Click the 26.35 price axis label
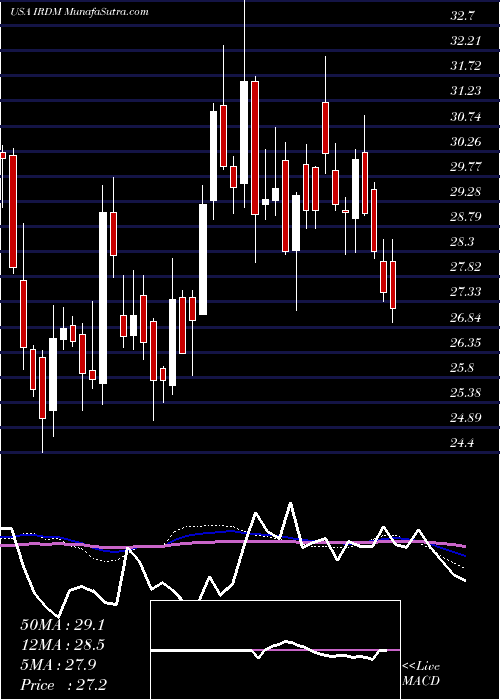This screenshot has height=700, width=500. [465, 343]
